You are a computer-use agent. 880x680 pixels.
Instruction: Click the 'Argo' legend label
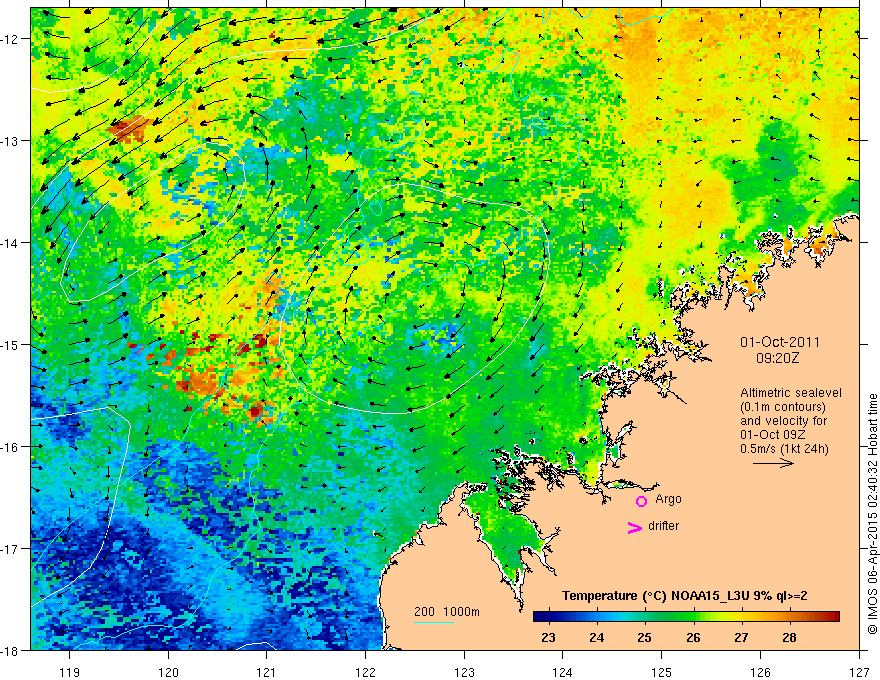coord(668,499)
